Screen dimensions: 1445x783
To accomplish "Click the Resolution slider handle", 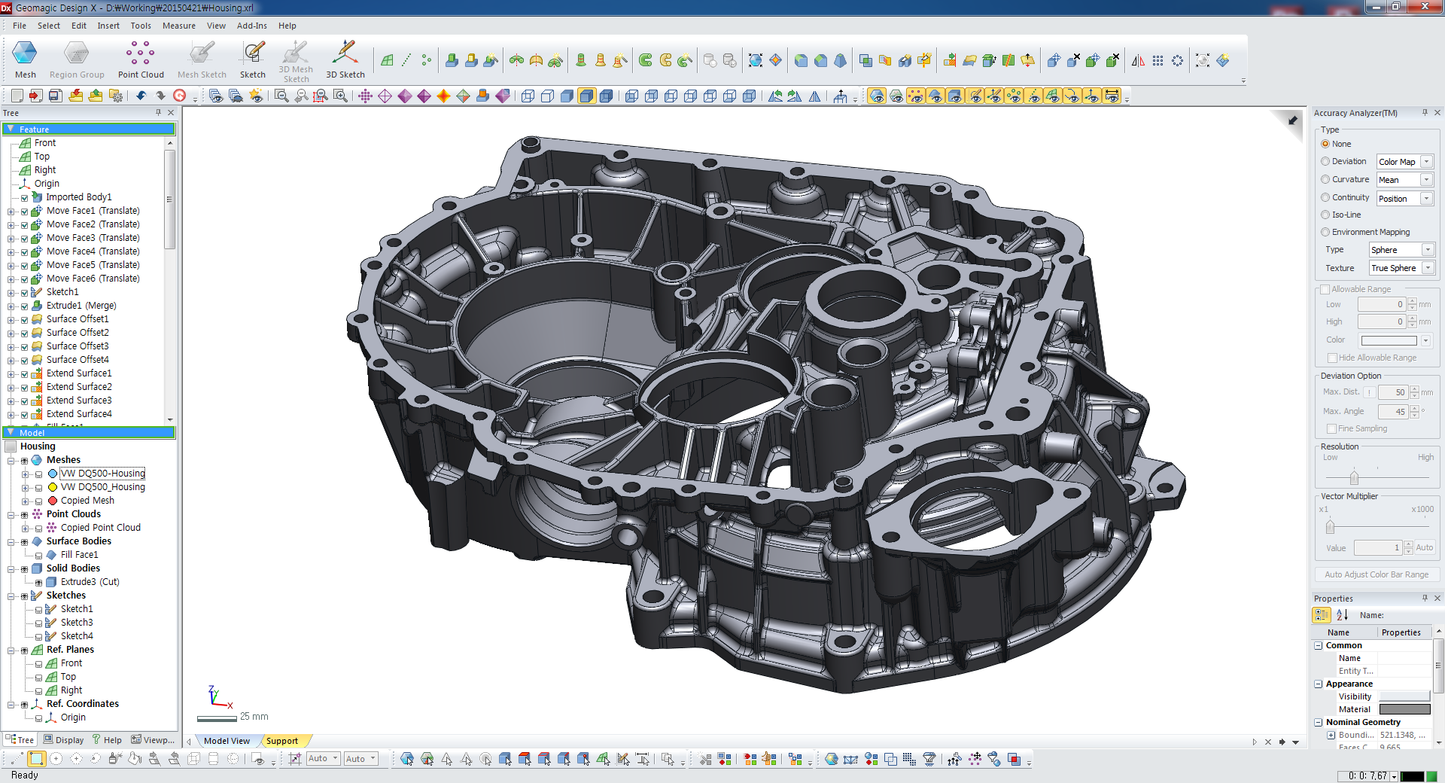I will click(x=1354, y=478).
